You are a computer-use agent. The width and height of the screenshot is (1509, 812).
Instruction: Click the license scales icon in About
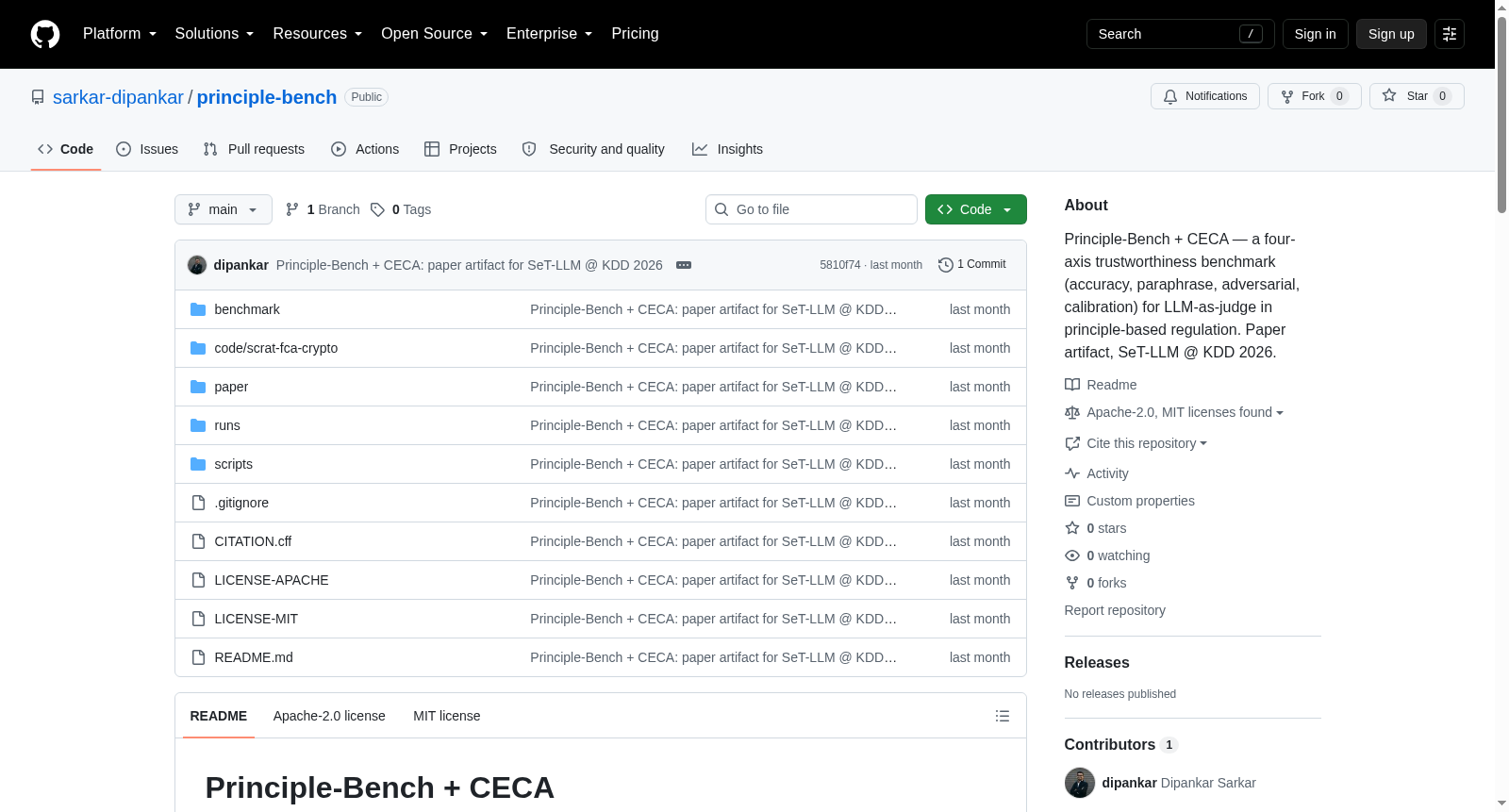tap(1072, 412)
